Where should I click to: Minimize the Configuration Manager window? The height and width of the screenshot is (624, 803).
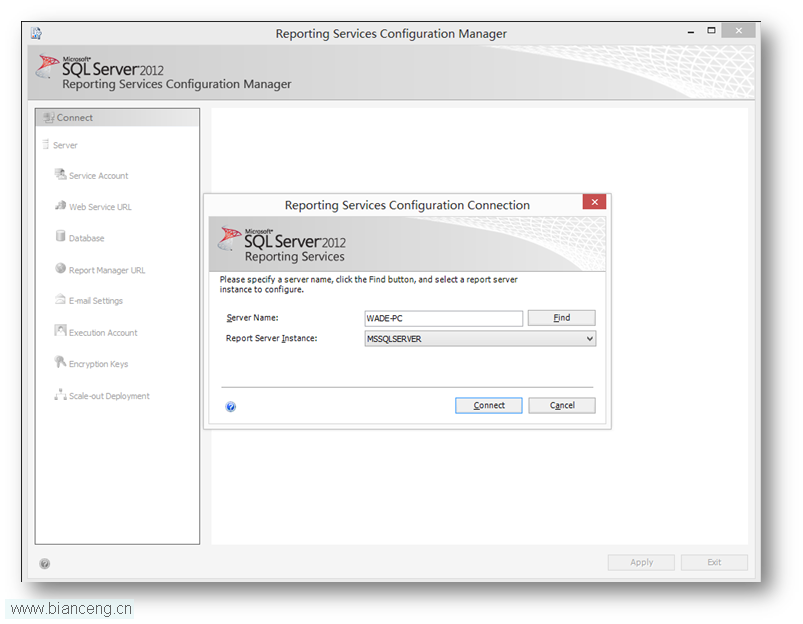(x=691, y=31)
